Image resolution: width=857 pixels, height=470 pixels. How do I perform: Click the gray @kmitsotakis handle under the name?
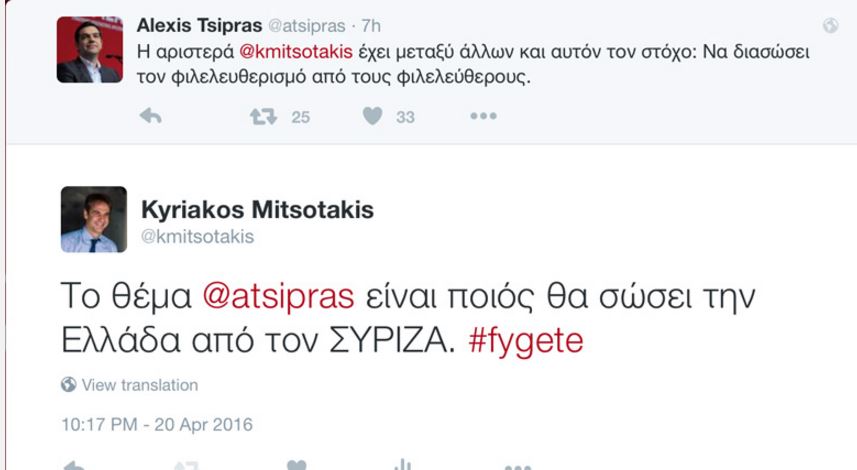click(x=198, y=237)
